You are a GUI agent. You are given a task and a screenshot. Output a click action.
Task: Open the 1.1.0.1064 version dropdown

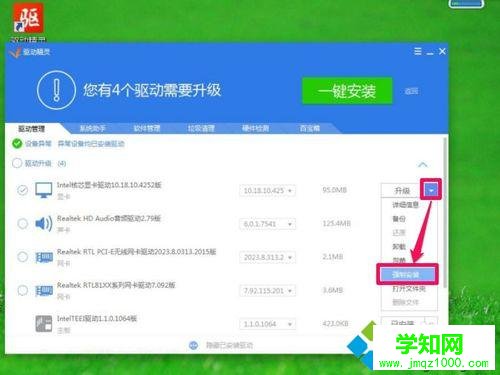coord(267,324)
